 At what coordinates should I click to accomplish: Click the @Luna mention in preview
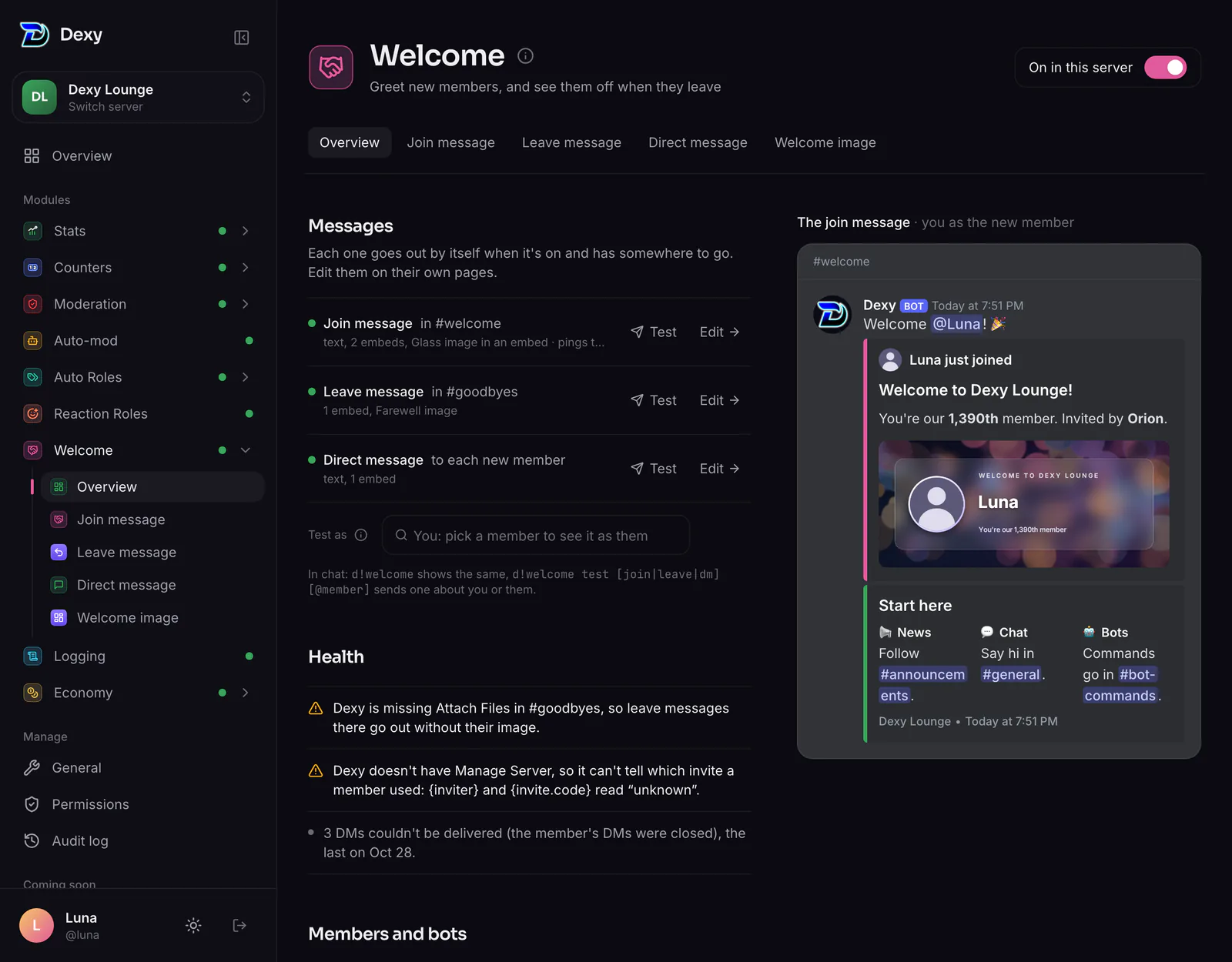956,324
